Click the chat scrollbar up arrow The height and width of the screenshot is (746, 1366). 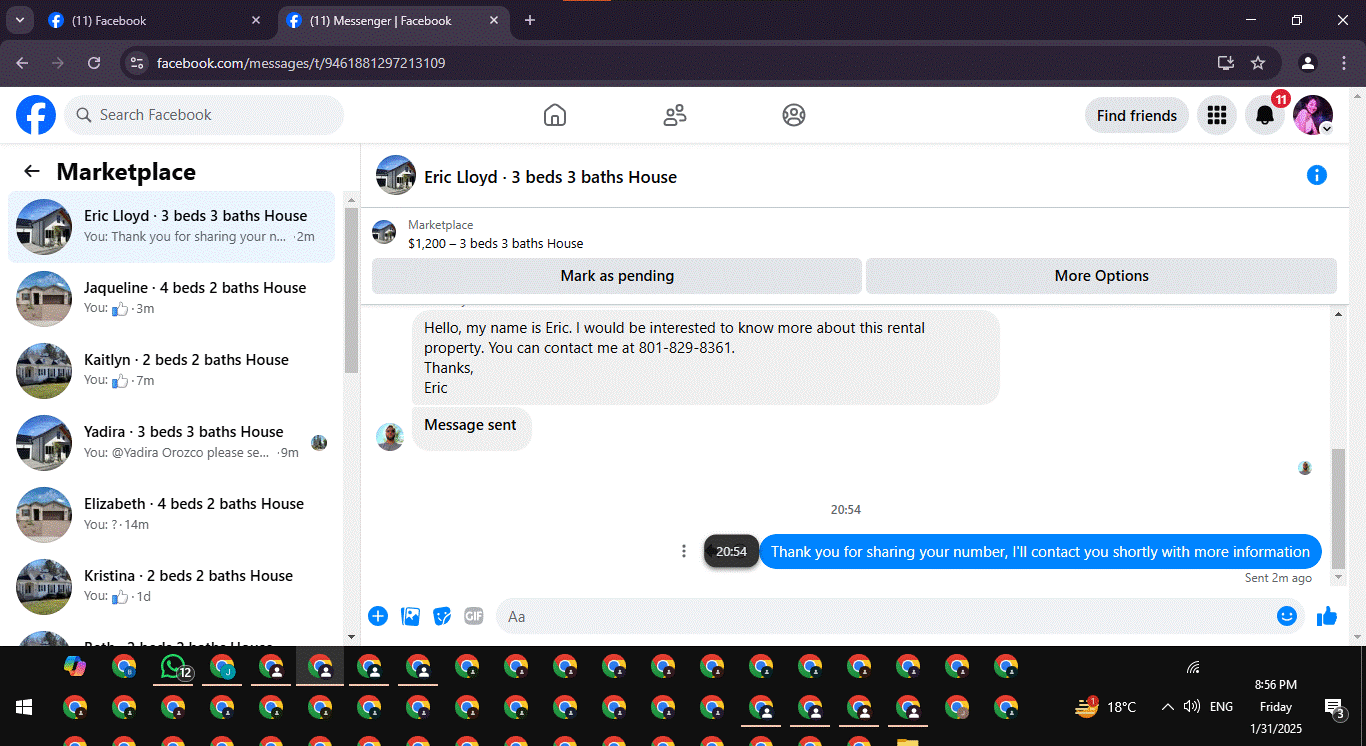[x=1339, y=315]
